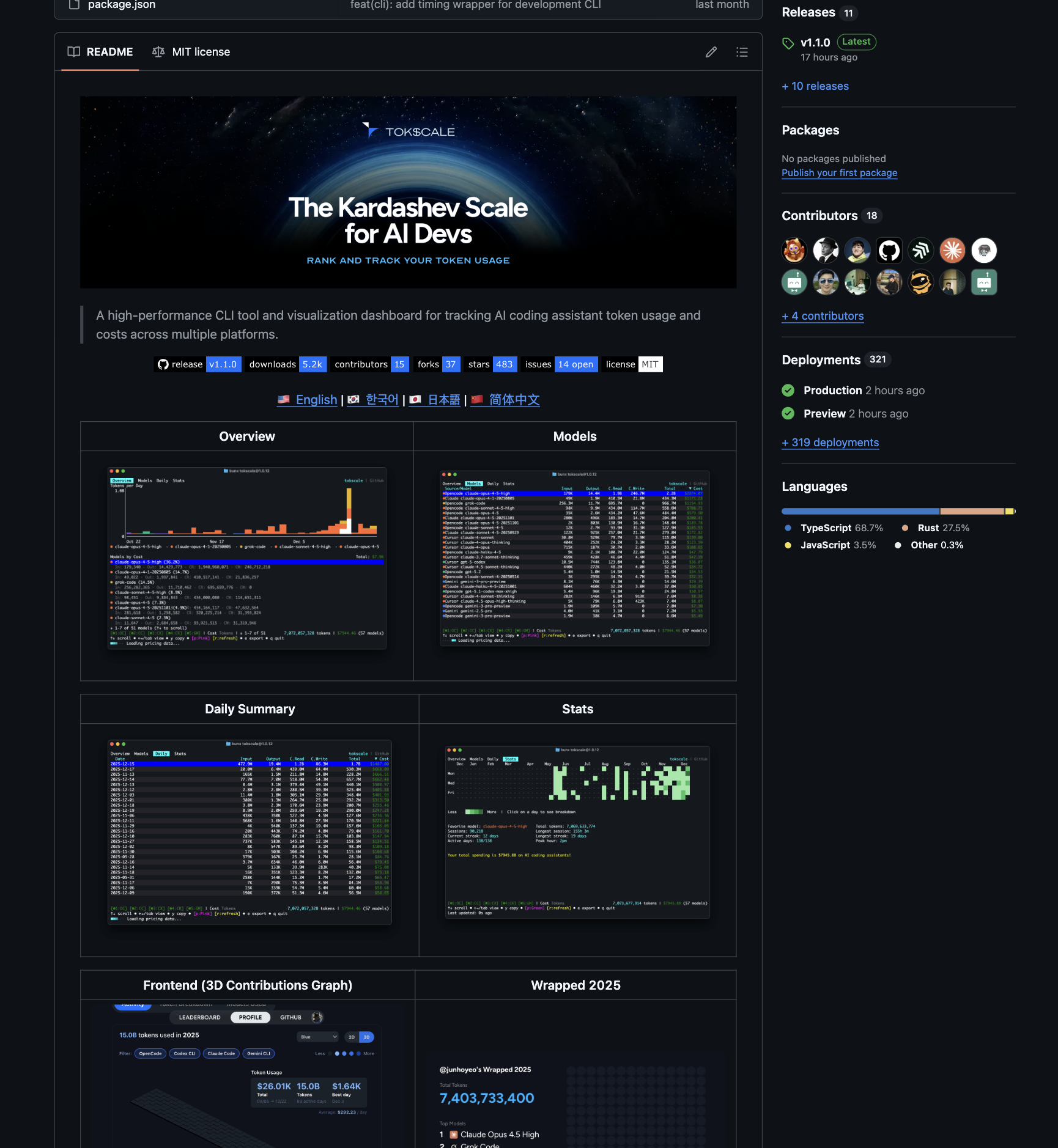Image resolution: width=1058 pixels, height=1148 pixels.
Task: Open the v1.1.0 latest release
Action: click(x=815, y=43)
